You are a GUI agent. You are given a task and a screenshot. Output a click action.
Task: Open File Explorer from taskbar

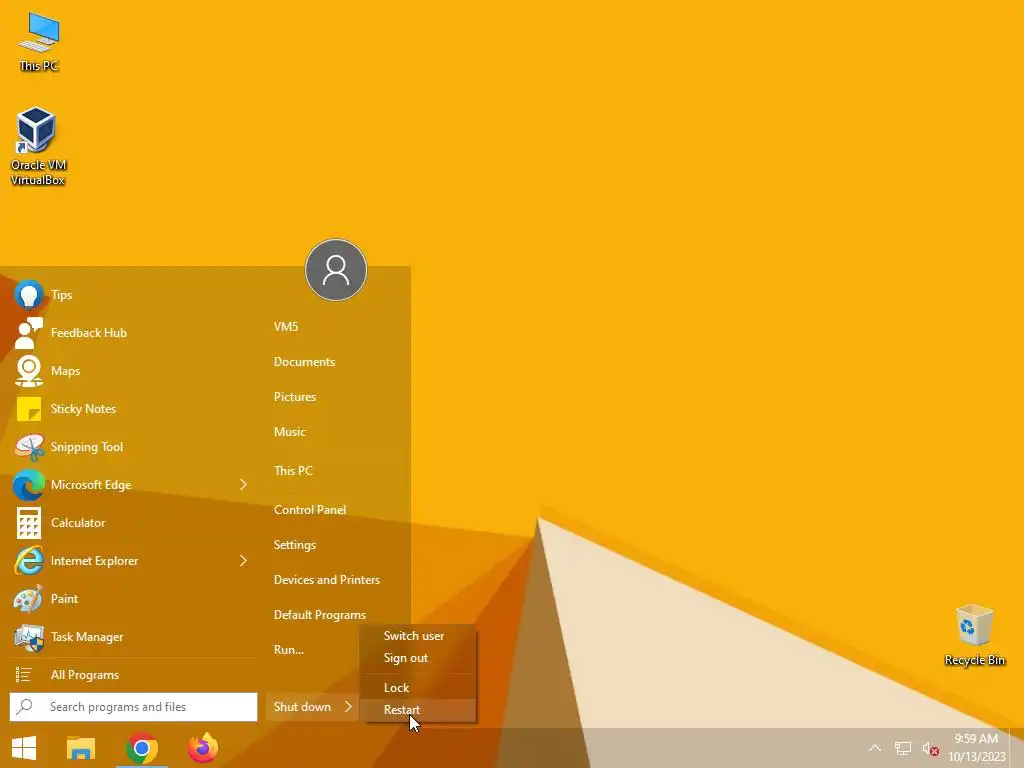coord(81,748)
